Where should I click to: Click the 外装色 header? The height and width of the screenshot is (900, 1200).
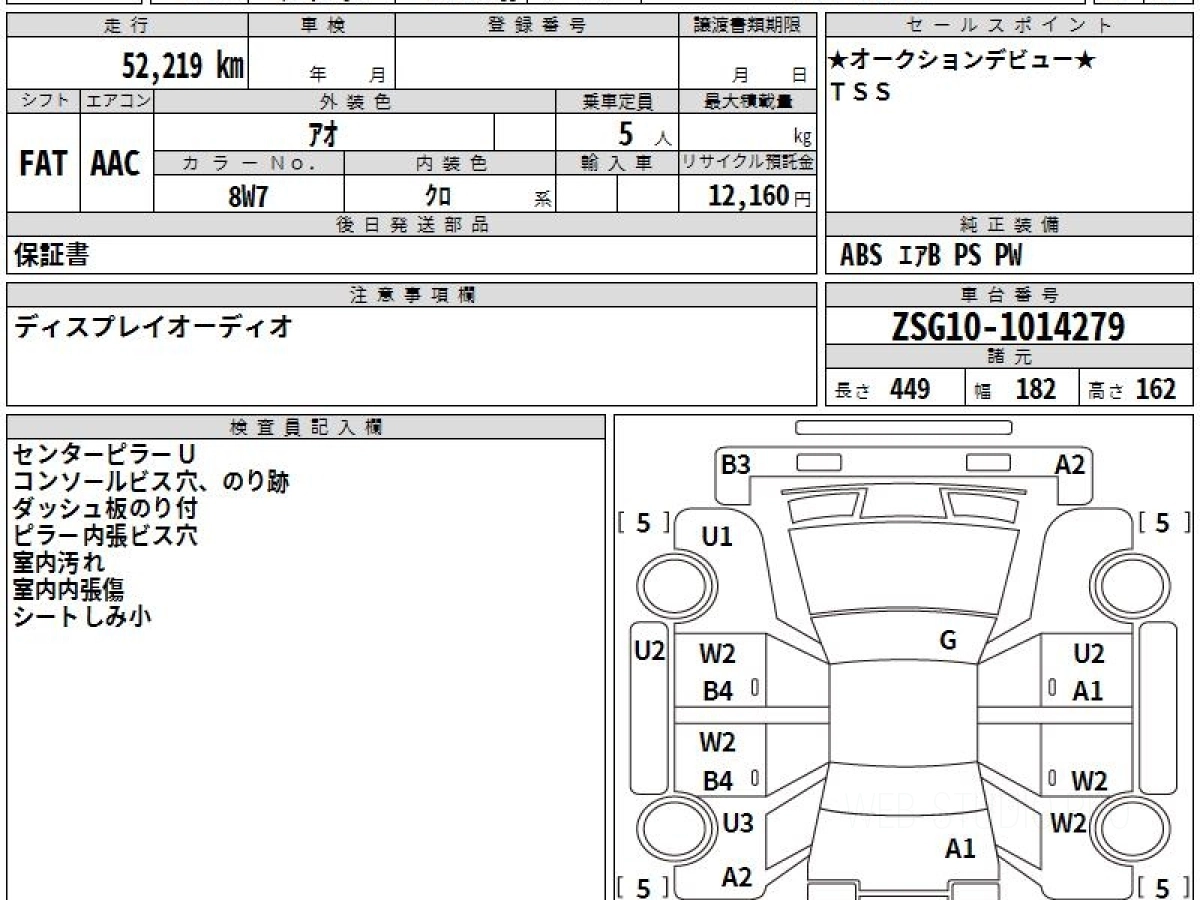point(355,101)
